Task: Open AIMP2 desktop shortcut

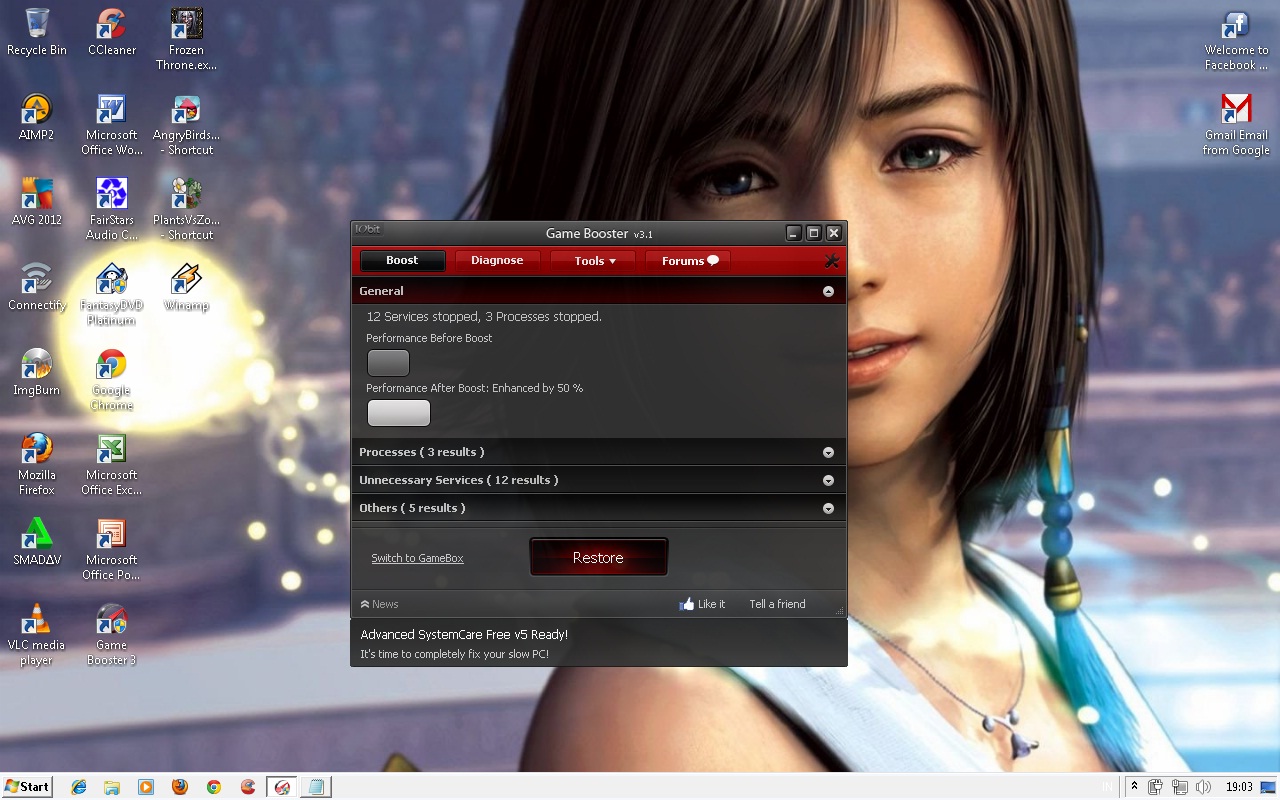Action: [37, 118]
